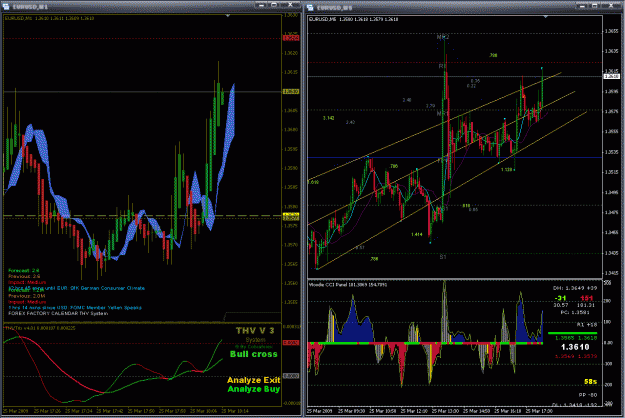Click the chart shift triangle in M5 window
The width and height of the screenshot is (625, 418).
[x=545, y=17]
